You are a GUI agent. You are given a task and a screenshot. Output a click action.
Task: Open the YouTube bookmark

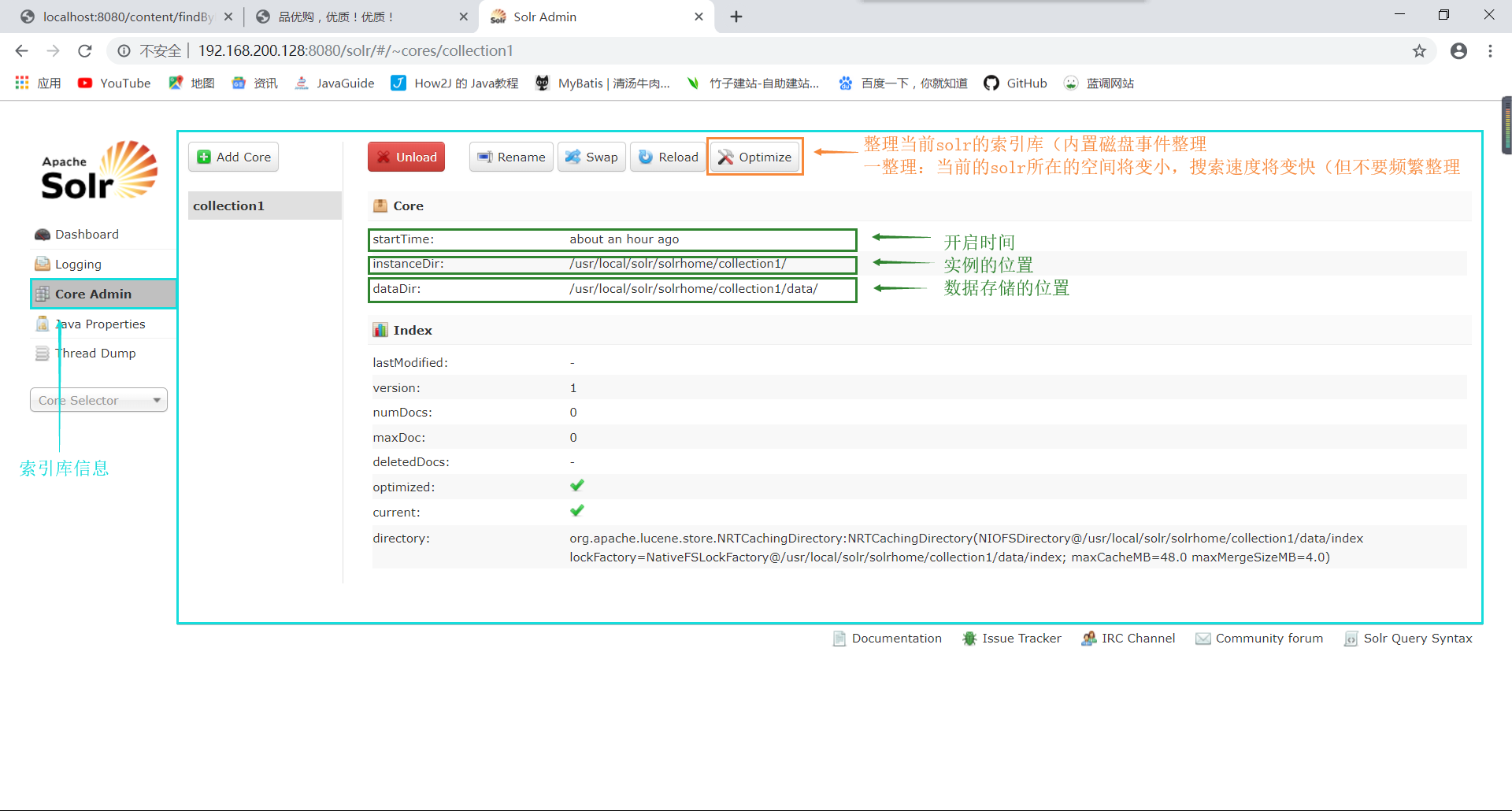point(113,83)
